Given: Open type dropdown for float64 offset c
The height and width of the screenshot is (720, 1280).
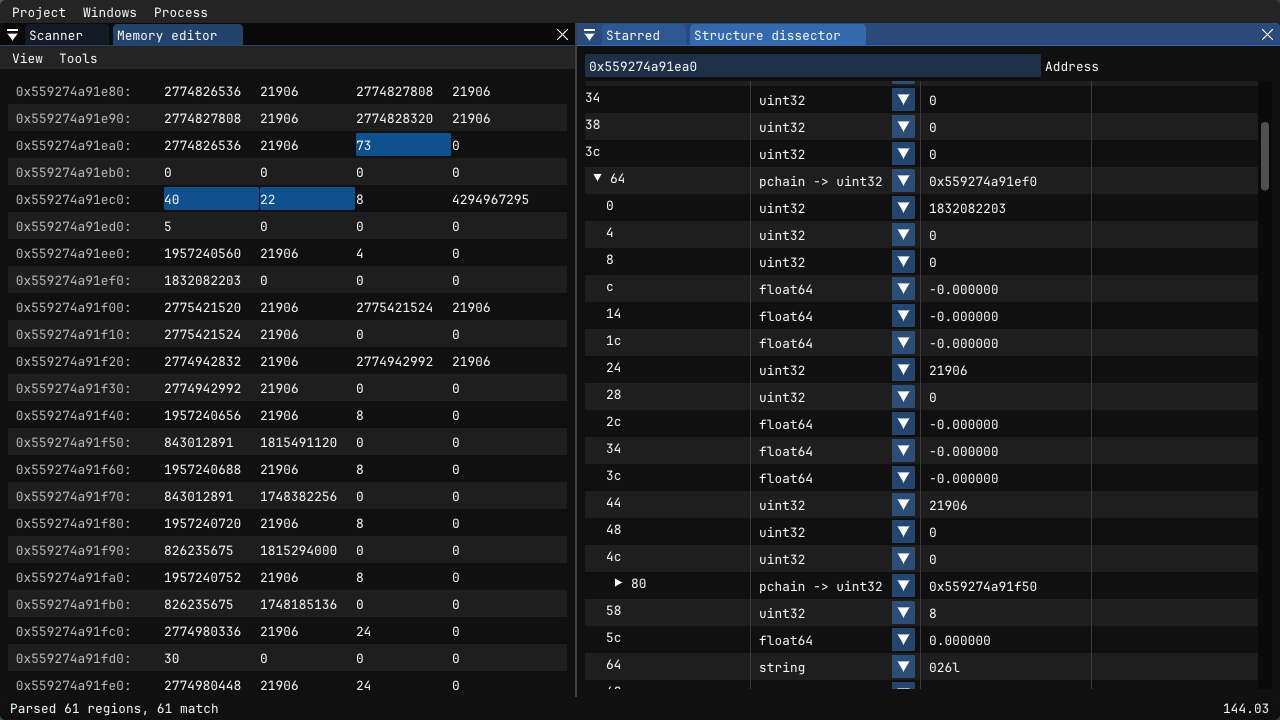Looking at the screenshot, I should click(904, 289).
